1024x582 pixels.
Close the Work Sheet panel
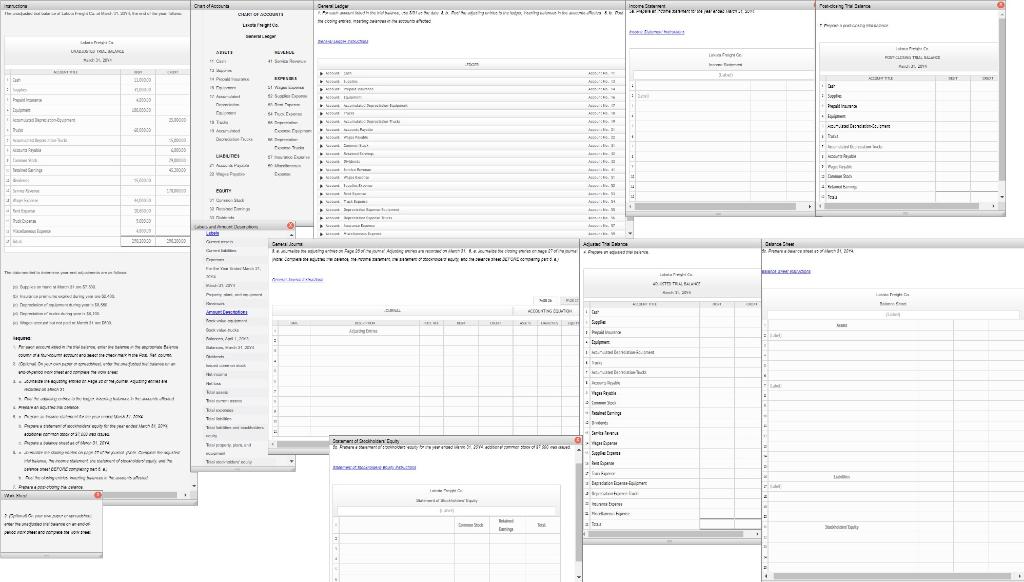(98, 495)
